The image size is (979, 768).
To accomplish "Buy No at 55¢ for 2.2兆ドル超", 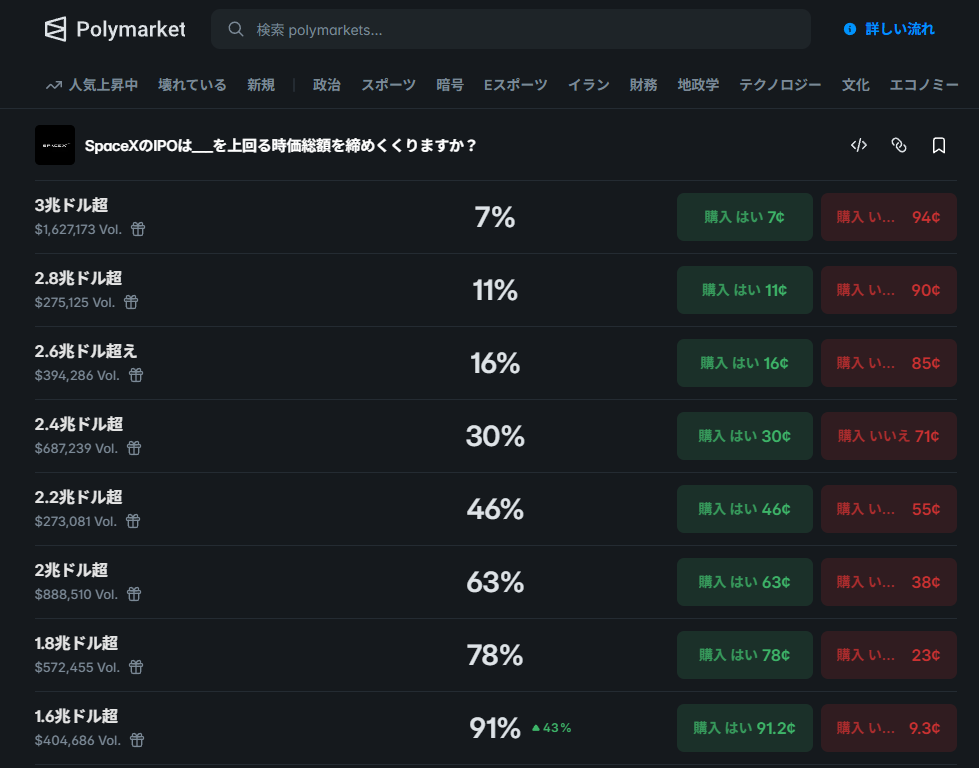I will point(888,509).
